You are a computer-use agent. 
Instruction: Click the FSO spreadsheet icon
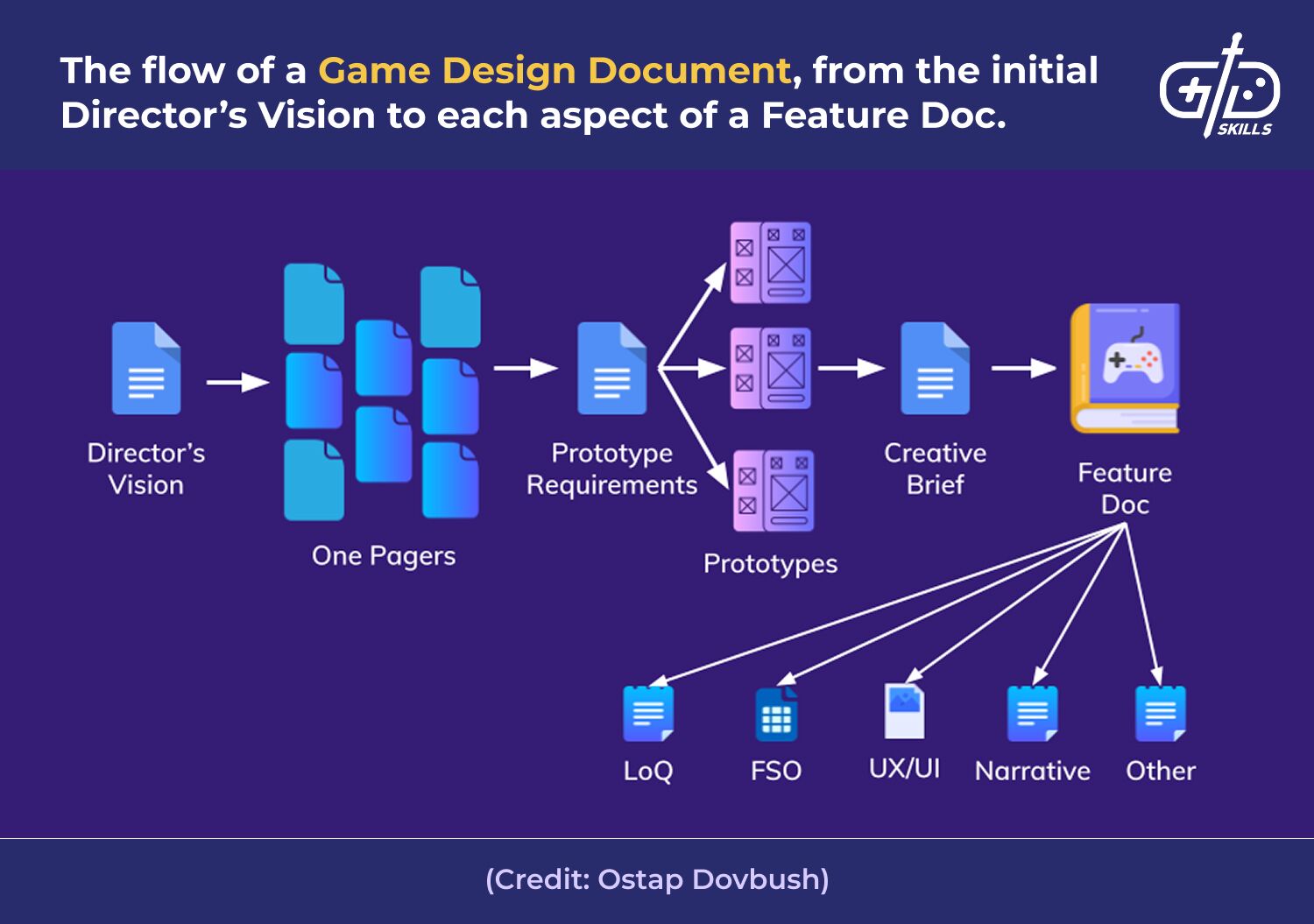click(x=776, y=715)
